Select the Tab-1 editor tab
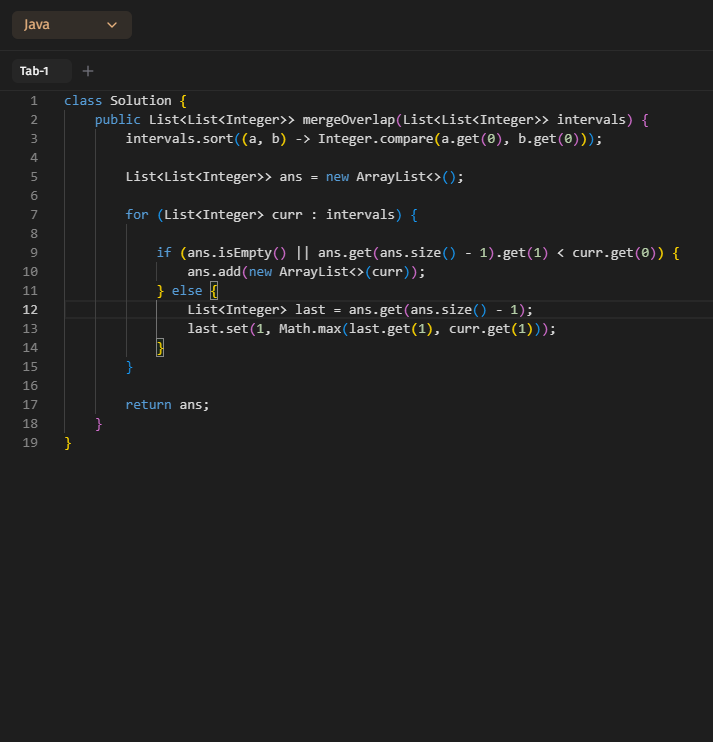 point(42,71)
